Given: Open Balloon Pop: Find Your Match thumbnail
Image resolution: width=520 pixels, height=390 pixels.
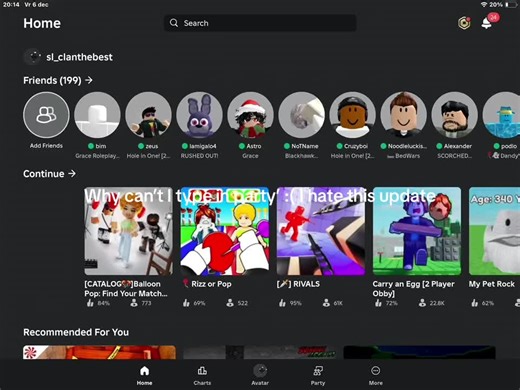Looking at the screenshot, I should (129, 231).
